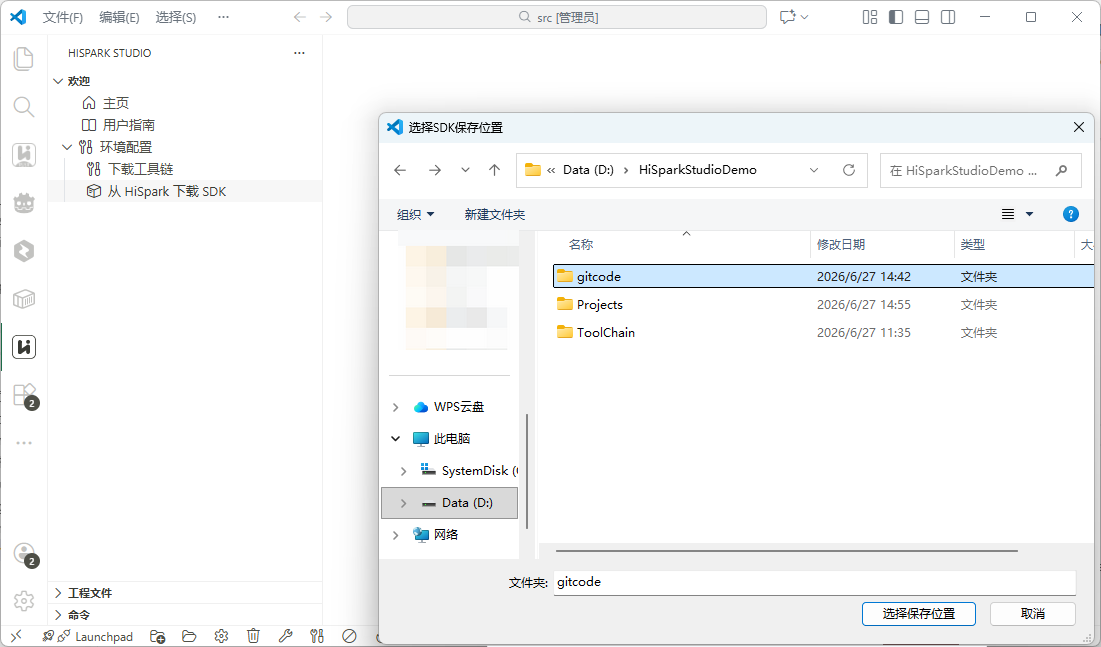Click the tools icon in status bar
Screen dimensions: 1101x647
tap(317, 636)
